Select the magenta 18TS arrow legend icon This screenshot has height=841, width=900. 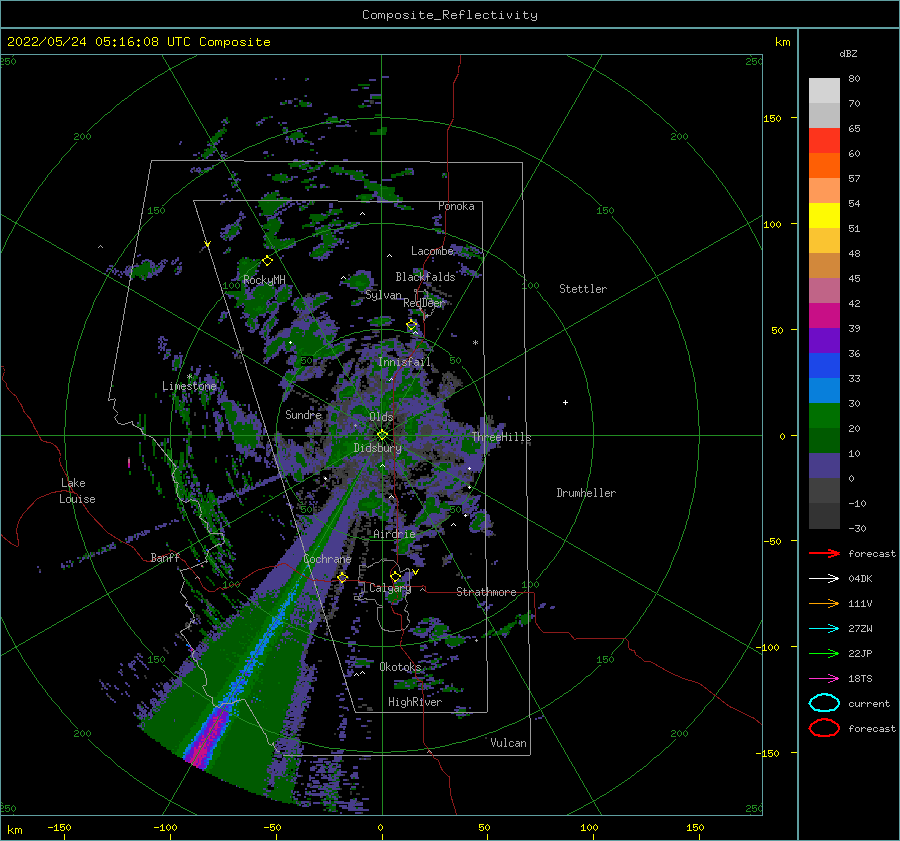[x=824, y=679]
